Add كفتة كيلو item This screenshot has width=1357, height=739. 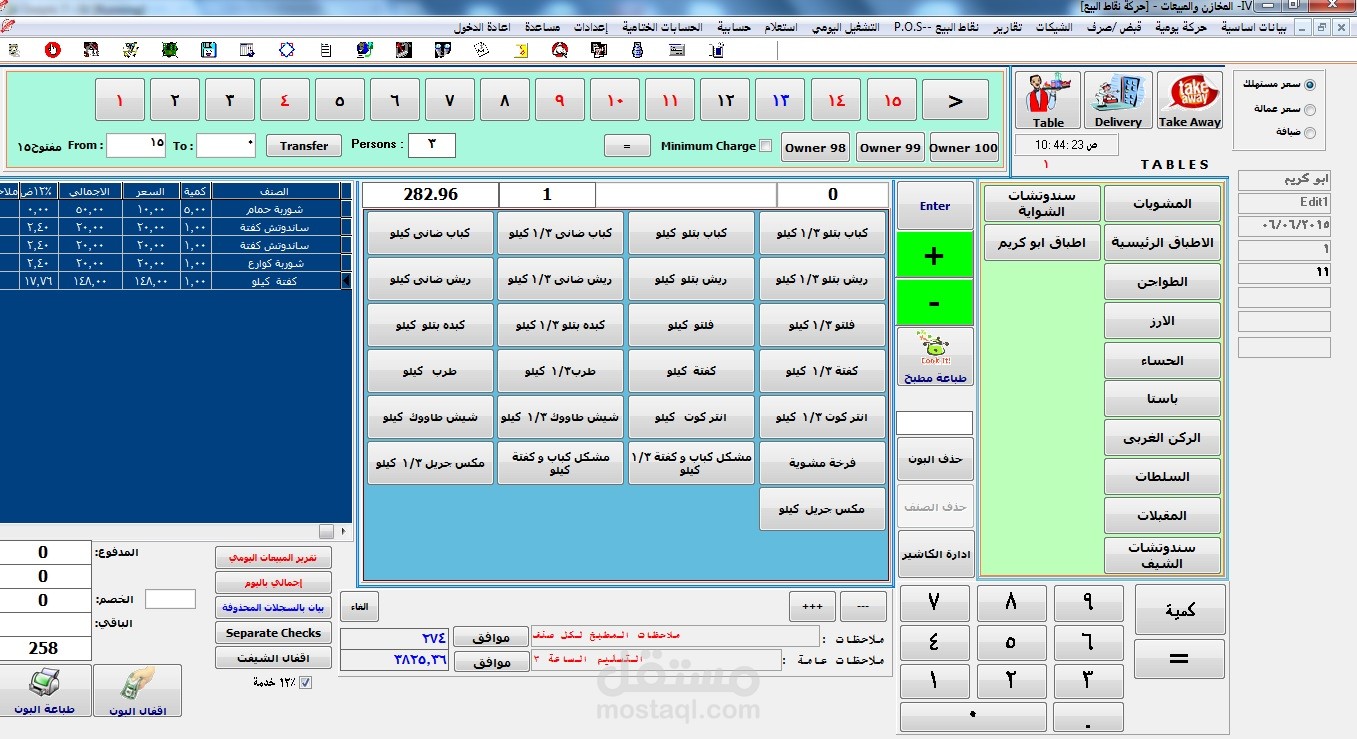pyautogui.click(x=691, y=371)
